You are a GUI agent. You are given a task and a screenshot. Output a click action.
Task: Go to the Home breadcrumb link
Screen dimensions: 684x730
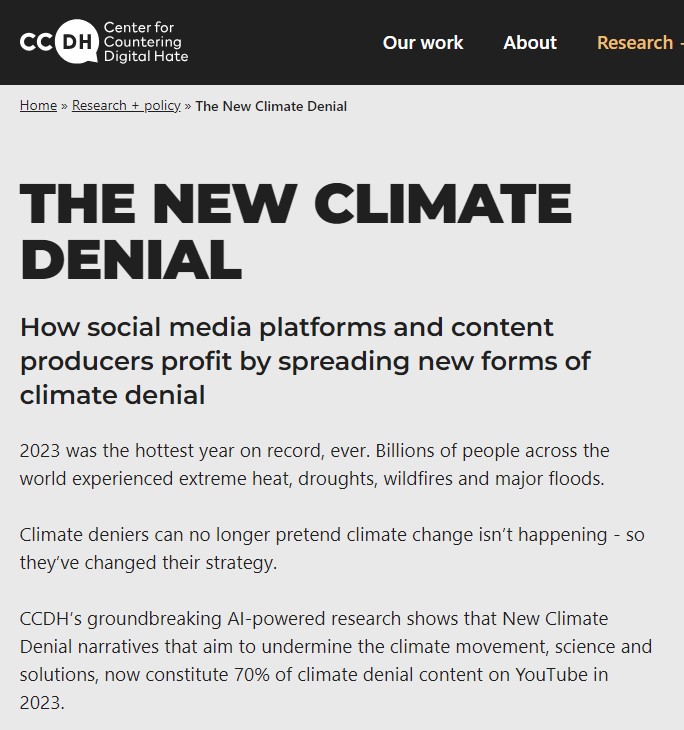pyautogui.click(x=38, y=106)
